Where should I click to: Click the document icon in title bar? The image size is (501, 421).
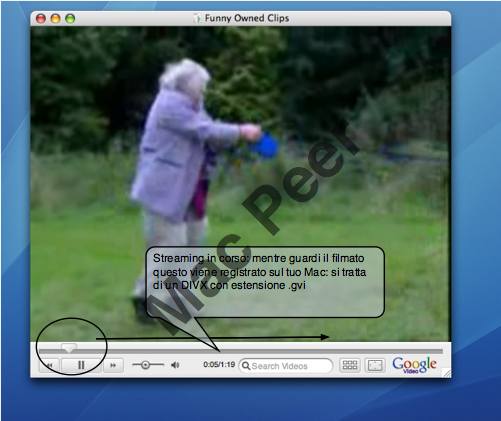pyautogui.click(x=197, y=18)
